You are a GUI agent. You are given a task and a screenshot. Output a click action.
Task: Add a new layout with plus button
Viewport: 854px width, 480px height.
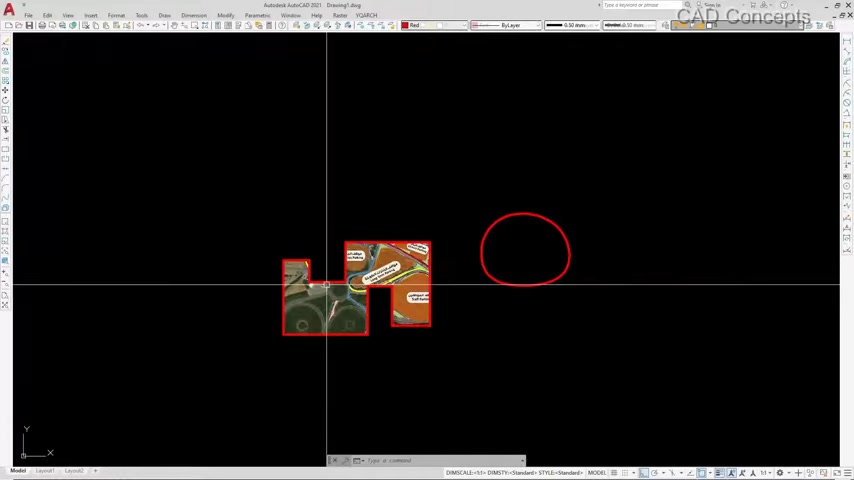click(x=95, y=471)
